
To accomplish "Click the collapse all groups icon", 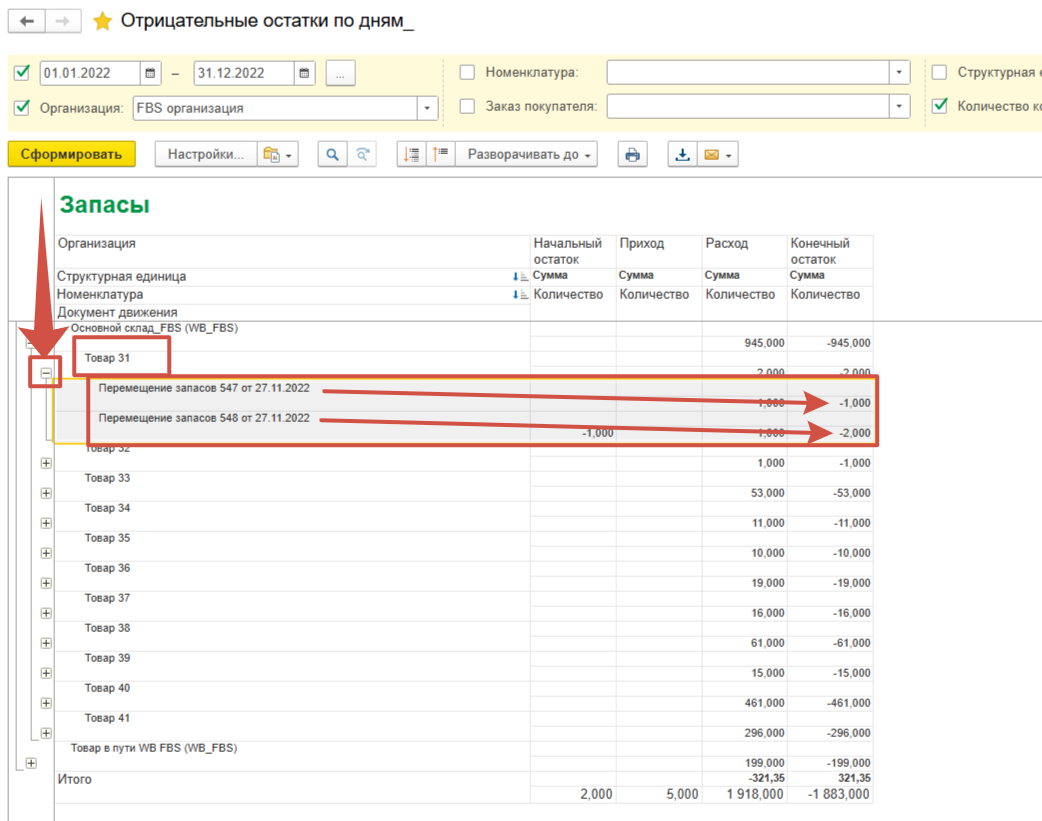I will point(440,155).
